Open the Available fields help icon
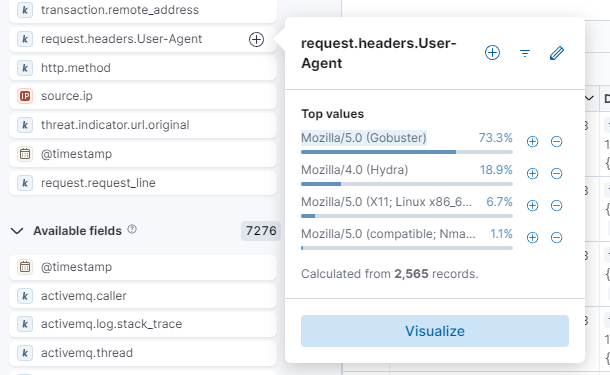The height and width of the screenshot is (375, 610). (x=132, y=230)
